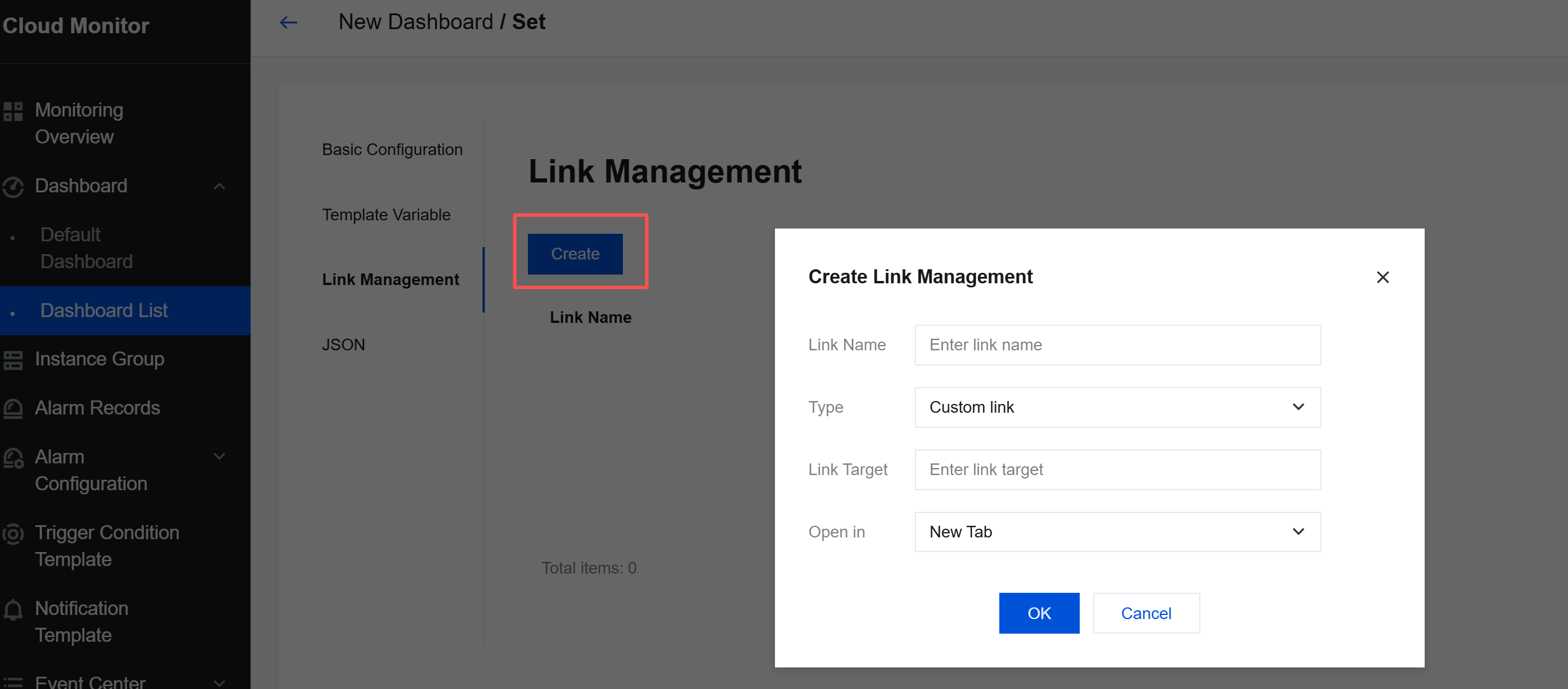Switch to the Template Variable tab
The image size is (1568, 689).
point(386,215)
